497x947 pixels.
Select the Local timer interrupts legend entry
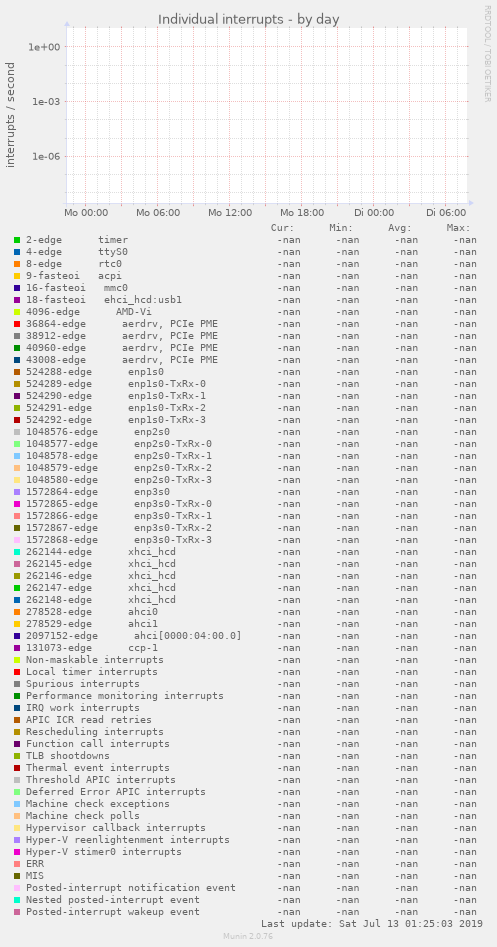(x=92, y=672)
